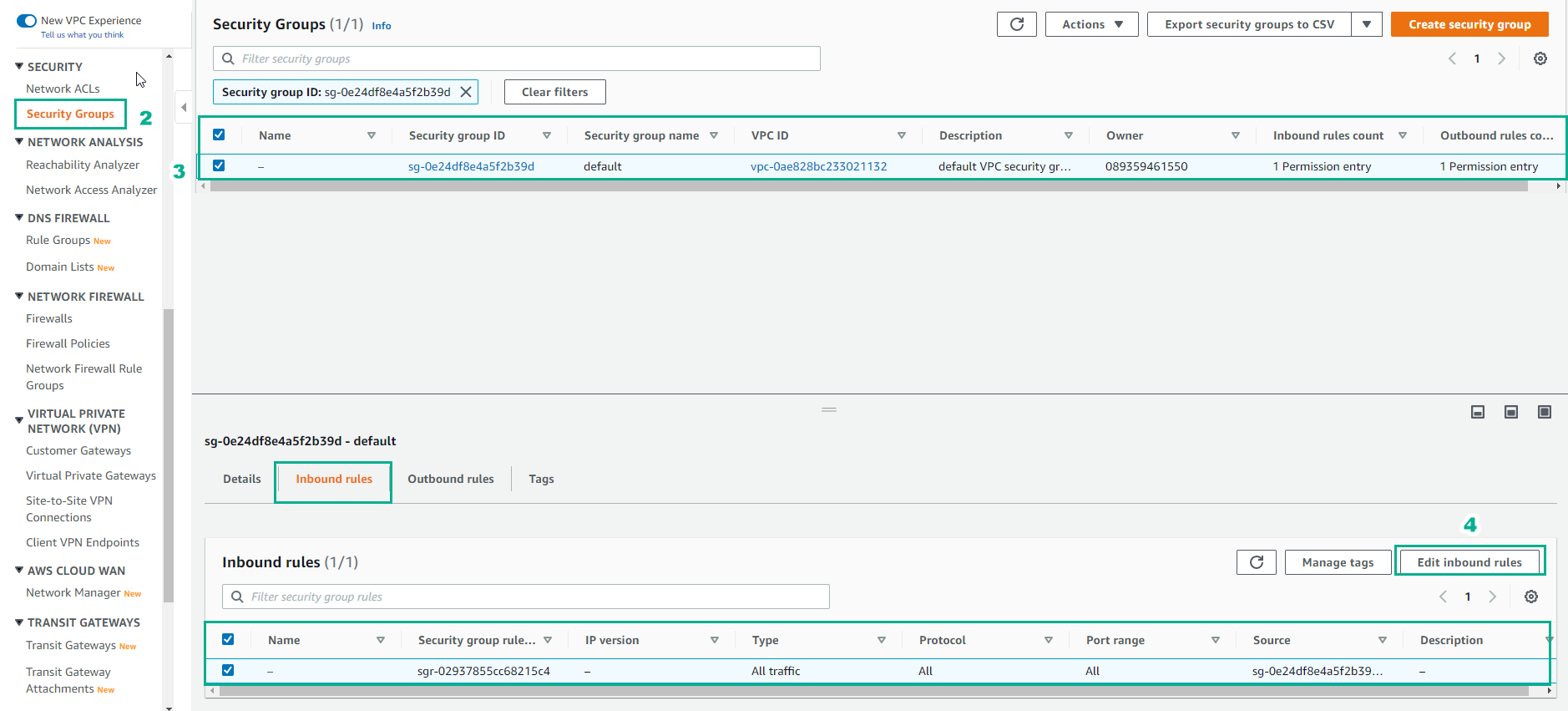Click the Tell us what you think link

click(82, 35)
